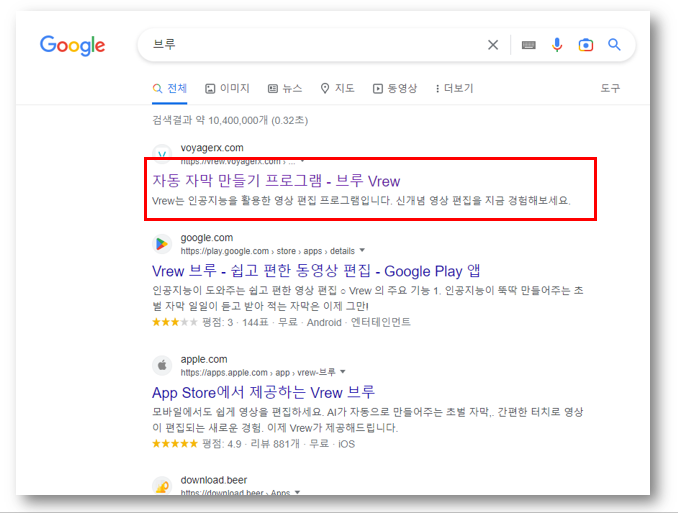Expand download.beer result options arrow

(297, 492)
